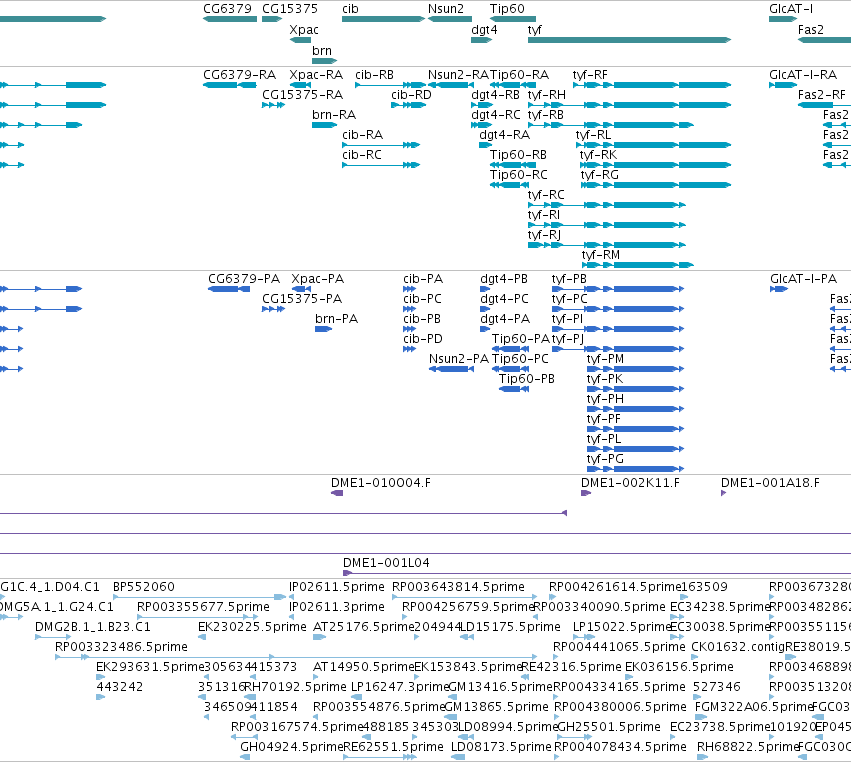Viewport: 851px width, 762px height.
Task: Click the CG15375 gene label
Action: (290, 9)
